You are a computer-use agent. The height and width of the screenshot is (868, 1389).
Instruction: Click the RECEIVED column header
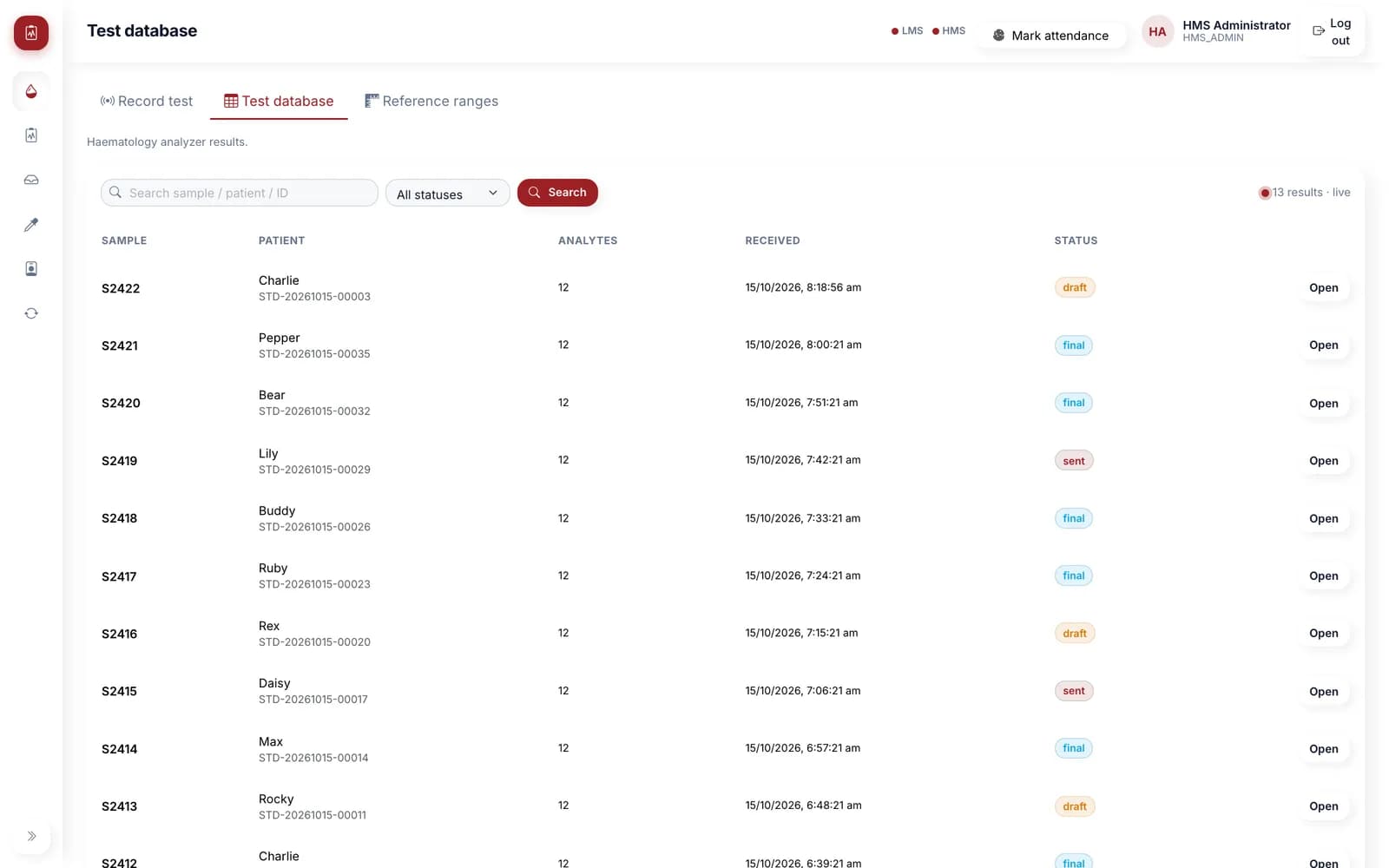(773, 240)
